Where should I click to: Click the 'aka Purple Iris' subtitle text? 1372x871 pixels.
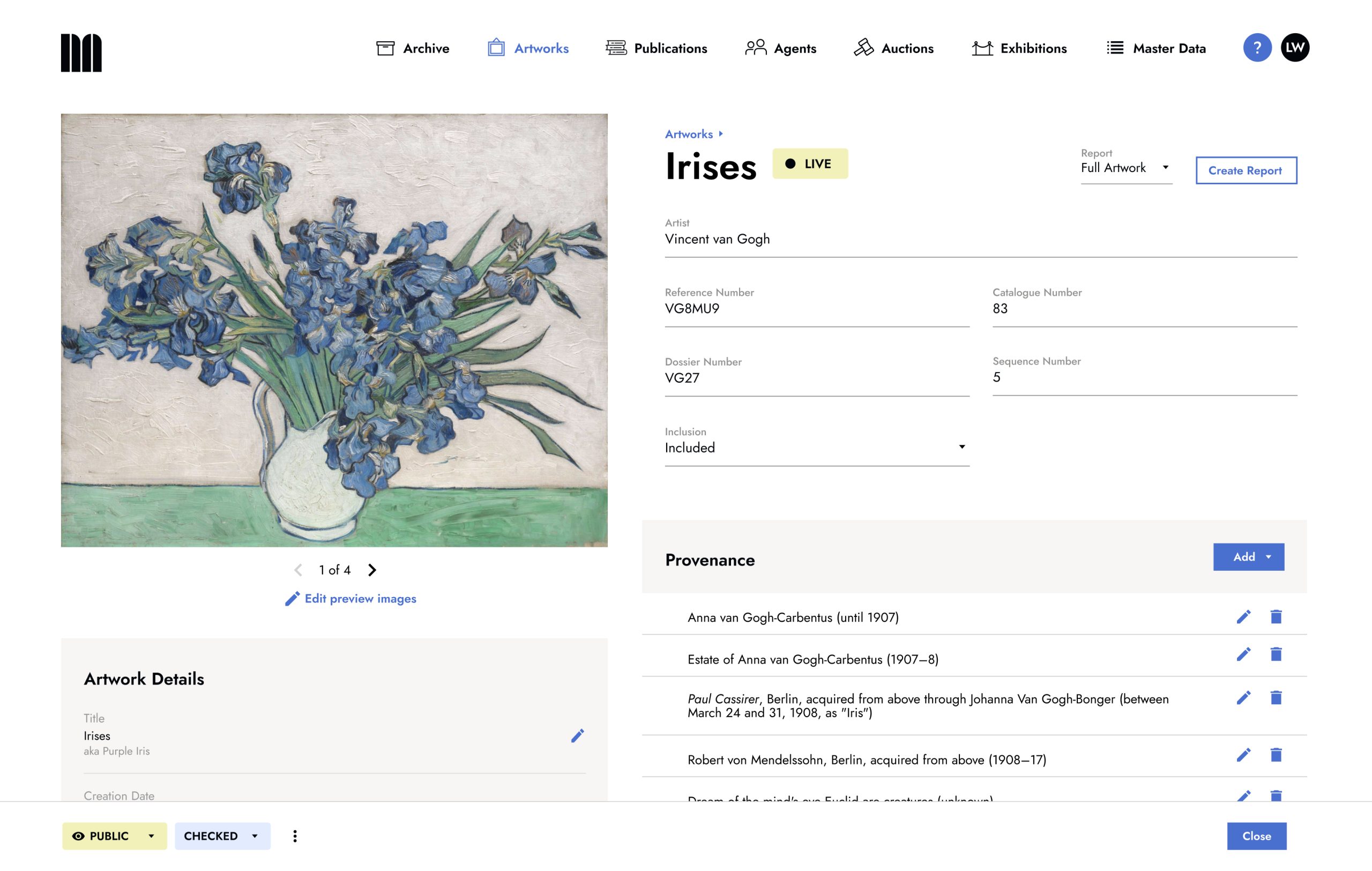pyautogui.click(x=117, y=751)
